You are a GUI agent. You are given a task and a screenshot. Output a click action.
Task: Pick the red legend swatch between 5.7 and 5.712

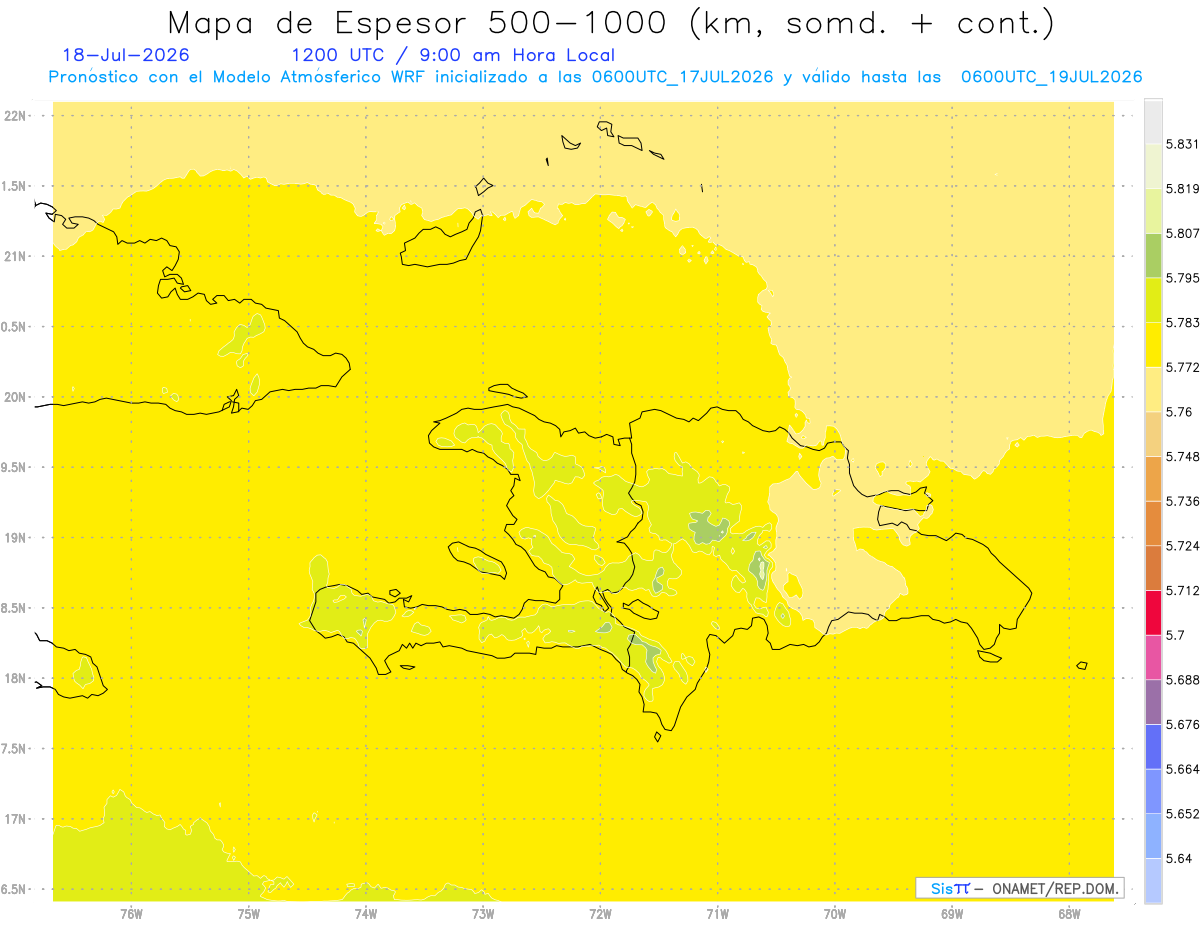pos(1153,612)
